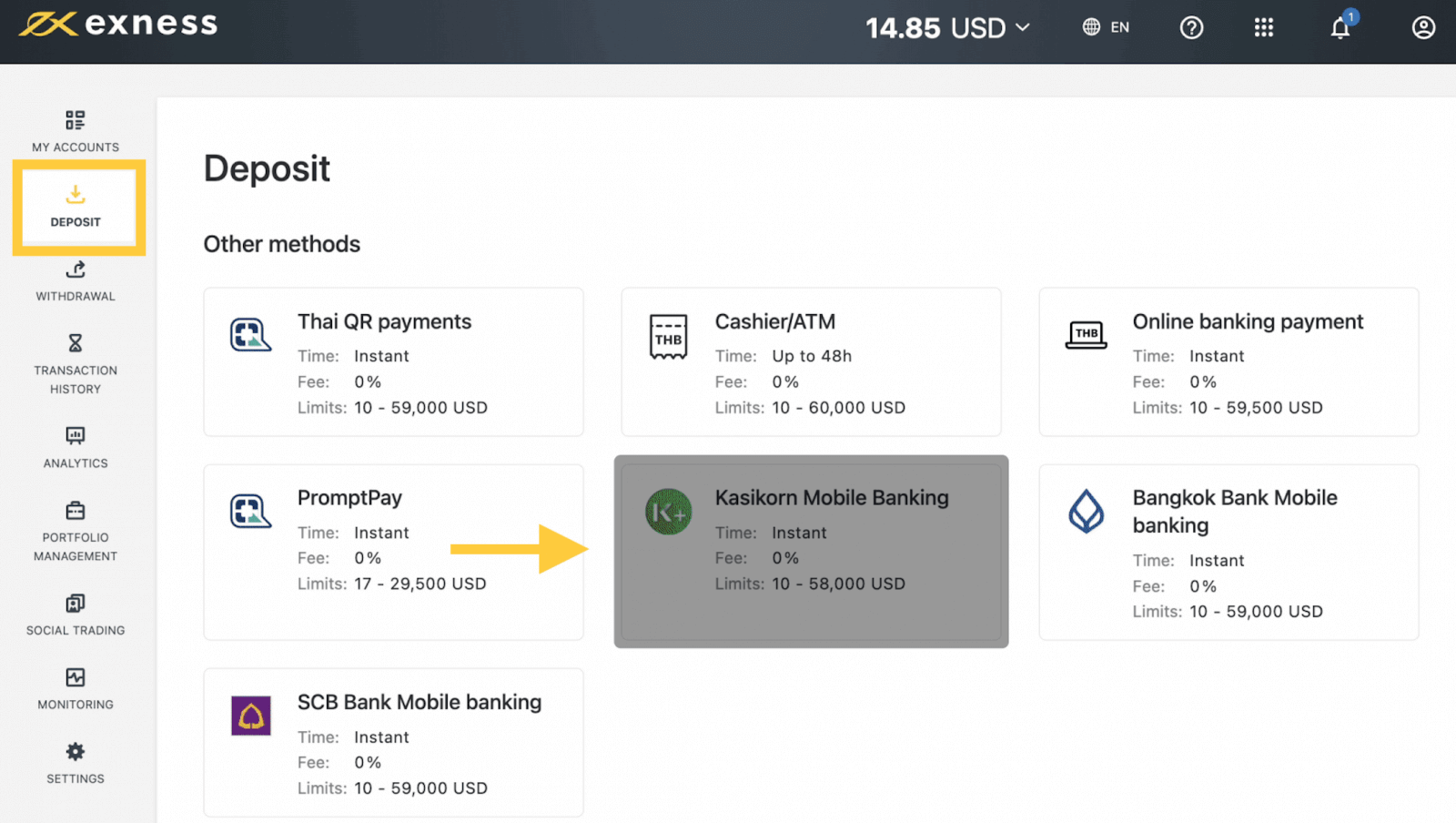Open ANALYTICS menu label
The width and height of the screenshot is (1456, 823).
pos(76,463)
